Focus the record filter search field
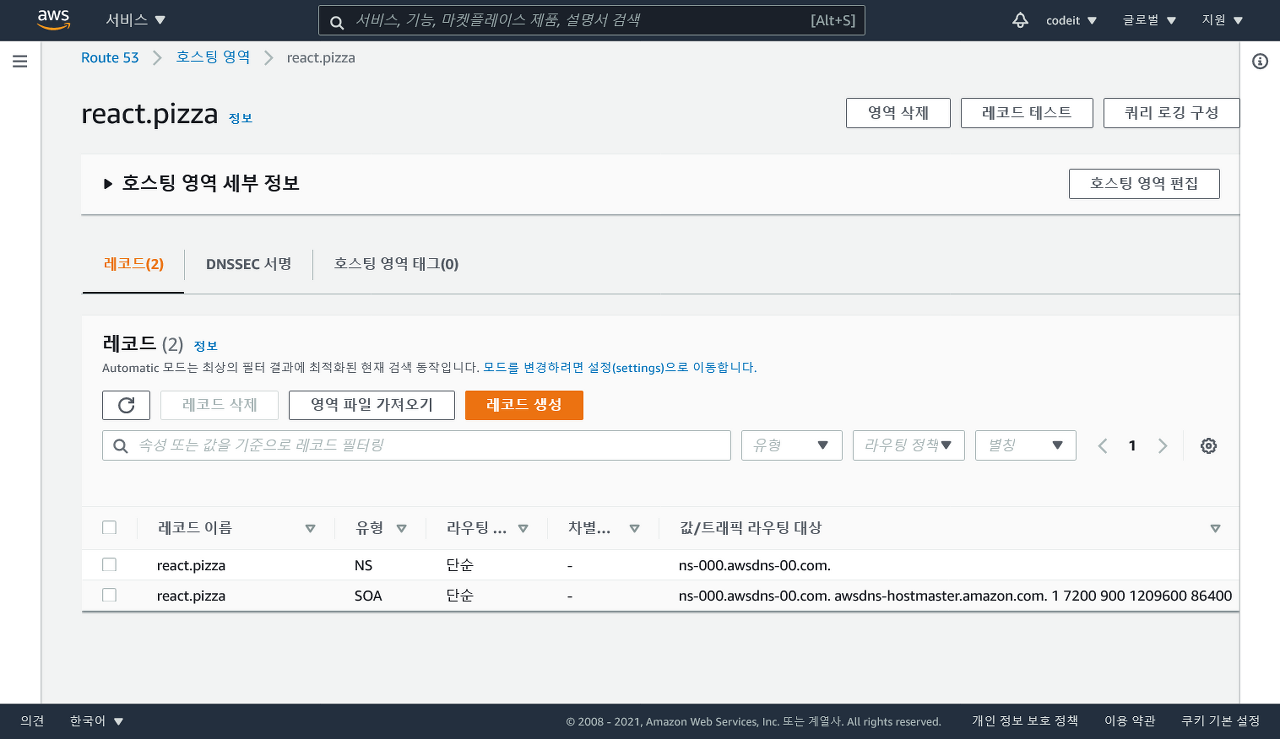The image size is (1280, 739). pyautogui.click(x=416, y=445)
